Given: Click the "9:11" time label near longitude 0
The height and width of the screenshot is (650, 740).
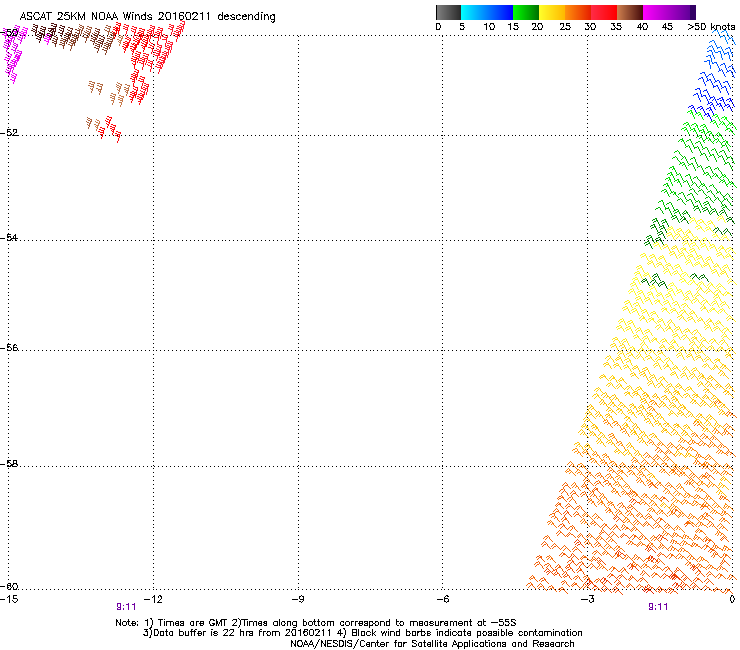Looking at the screenshot, I should [658, 607].
